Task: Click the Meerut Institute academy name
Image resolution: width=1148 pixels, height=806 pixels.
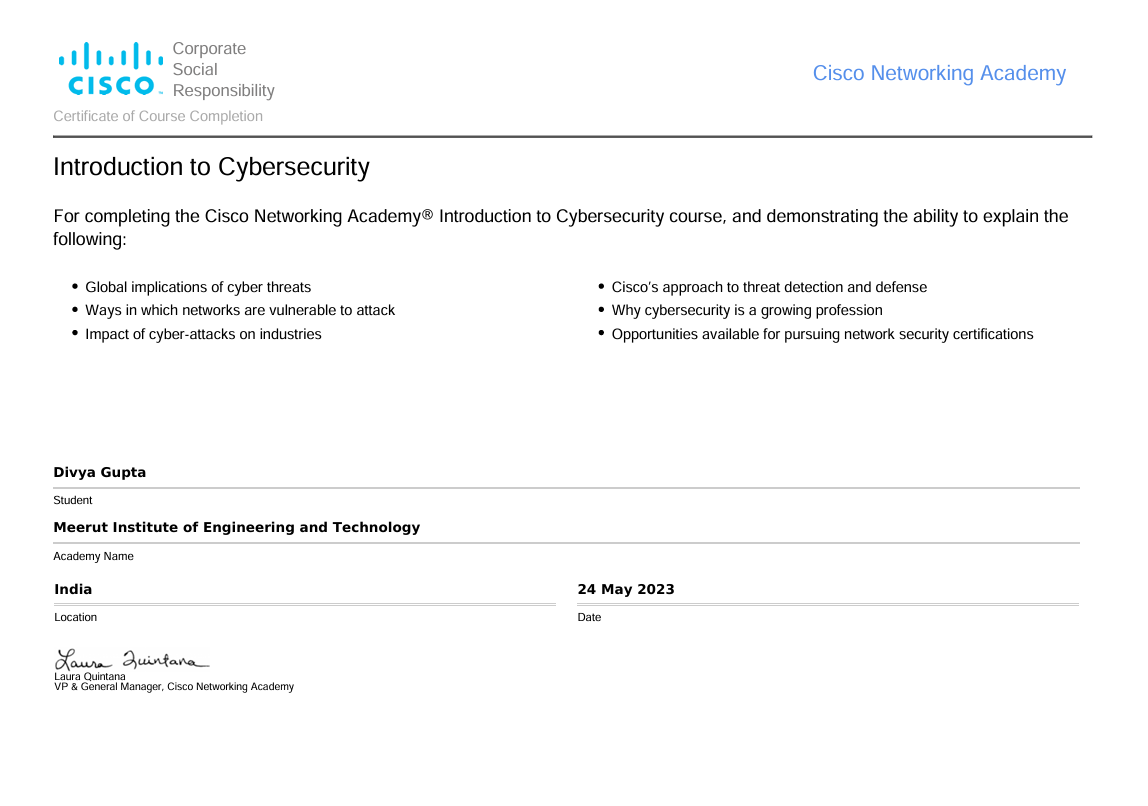Action: coord(237,527)
